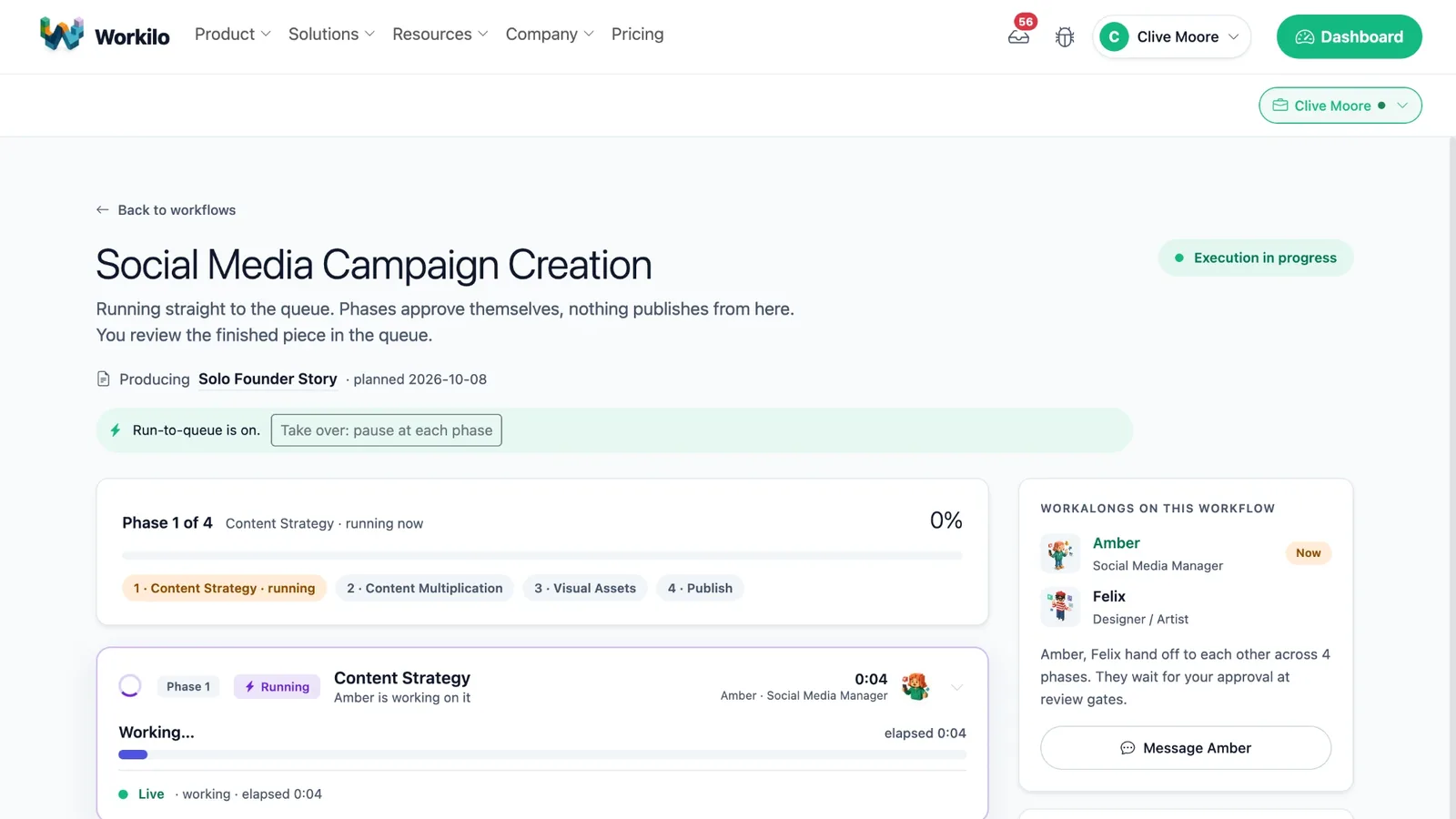Click Take over: pause at each phase
The height and width of the screenshot is (819, 1456).
point(386,430)
